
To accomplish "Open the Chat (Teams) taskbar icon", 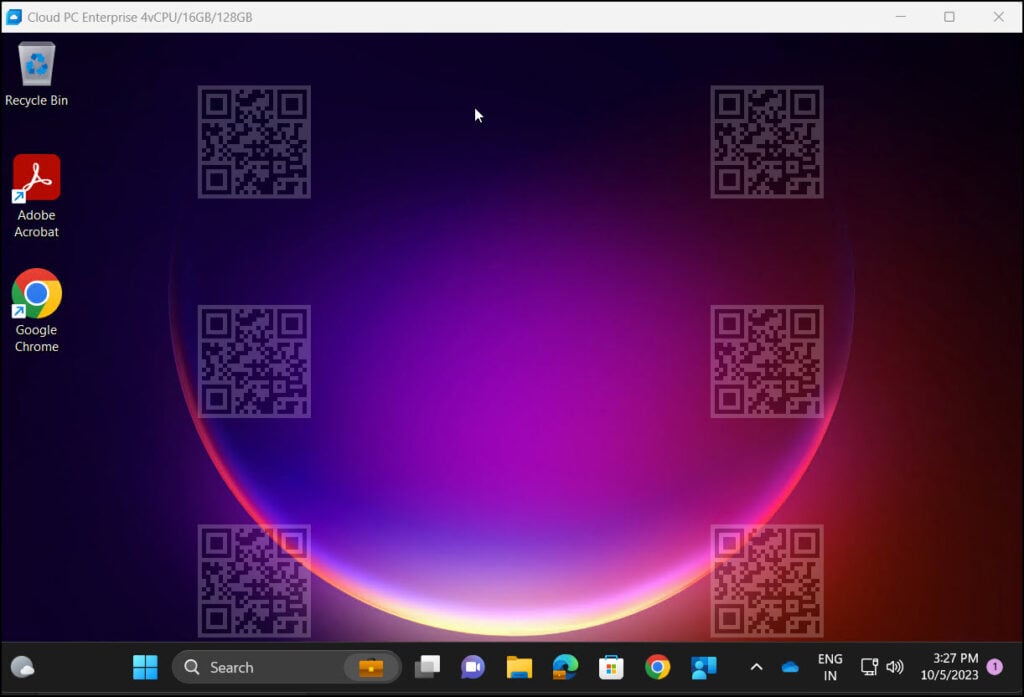I will (x=473, y=667).
